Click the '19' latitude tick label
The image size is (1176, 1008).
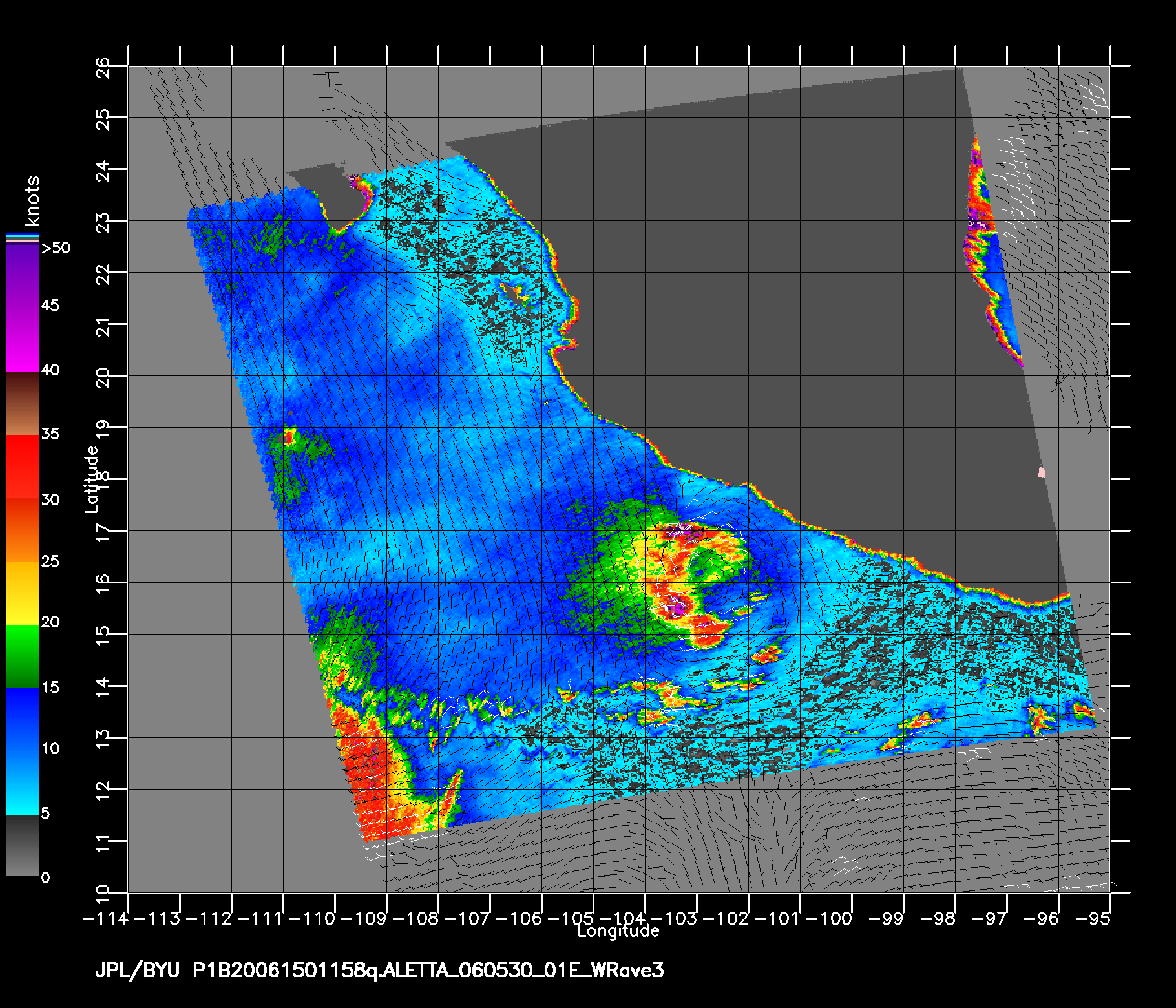[103, 429]
